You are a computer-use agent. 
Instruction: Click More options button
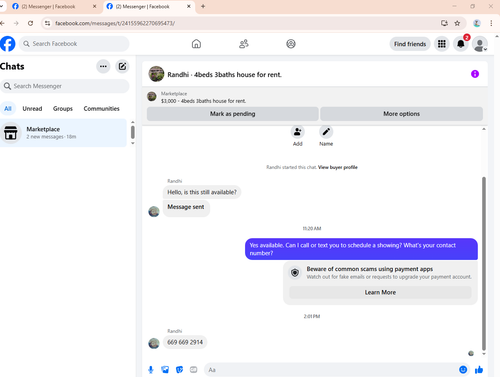click(401, 114)
